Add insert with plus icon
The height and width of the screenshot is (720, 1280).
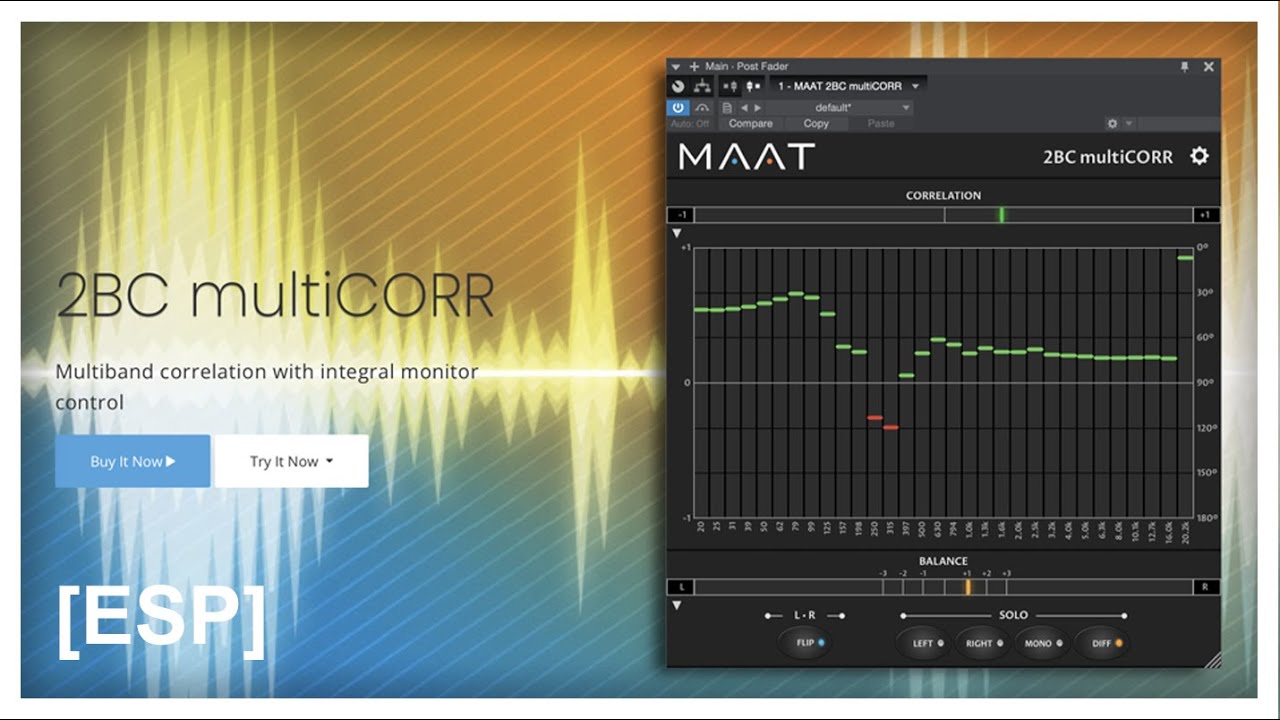(x=693, y=66)
